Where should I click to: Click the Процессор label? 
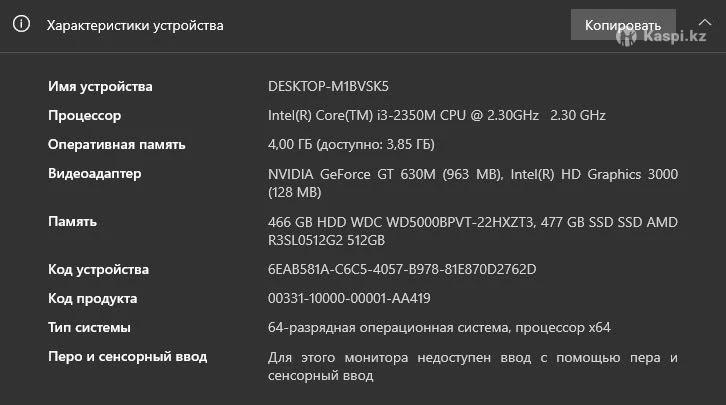tap(84, 115)
